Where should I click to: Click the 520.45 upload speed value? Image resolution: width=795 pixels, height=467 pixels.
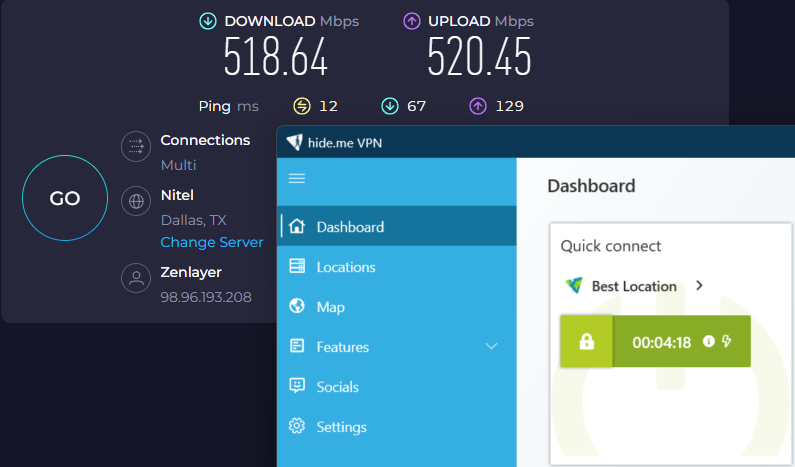pyautogui.click(x=480, y=57)
